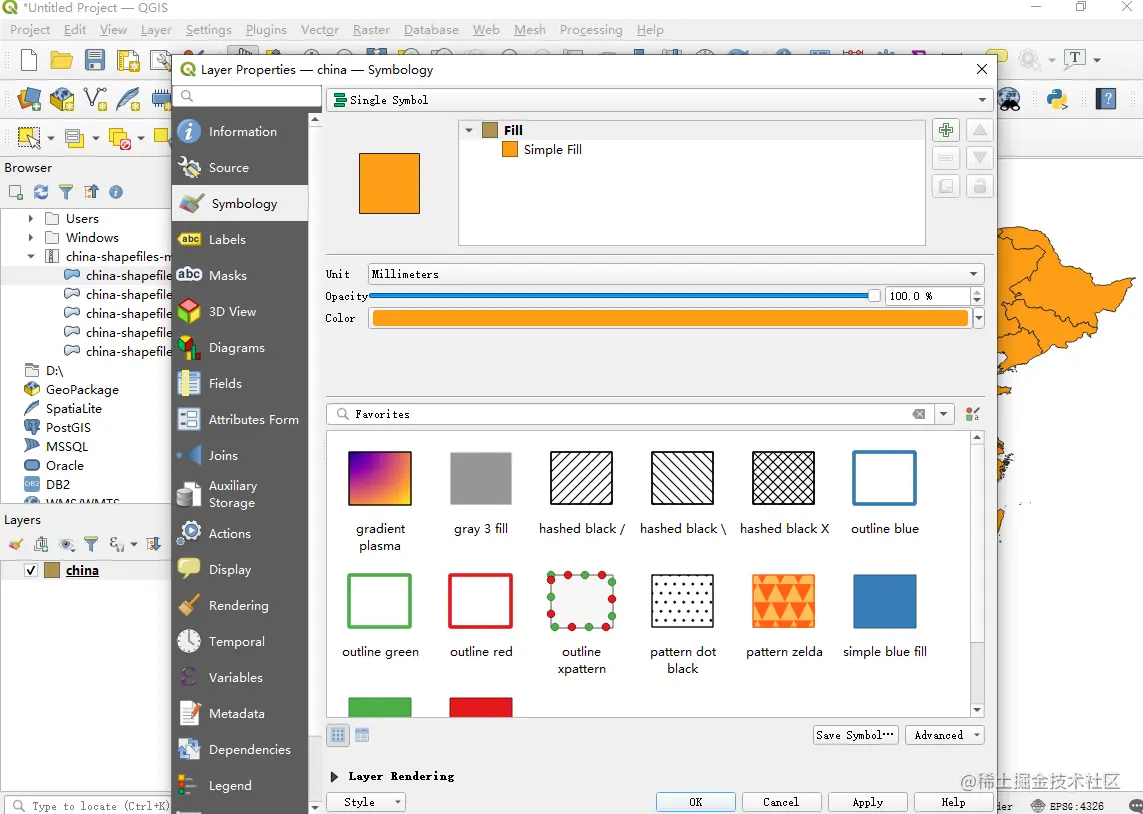Open the Settings menu
Screen dimensions: 1143x814
click(x=208, y=30)
